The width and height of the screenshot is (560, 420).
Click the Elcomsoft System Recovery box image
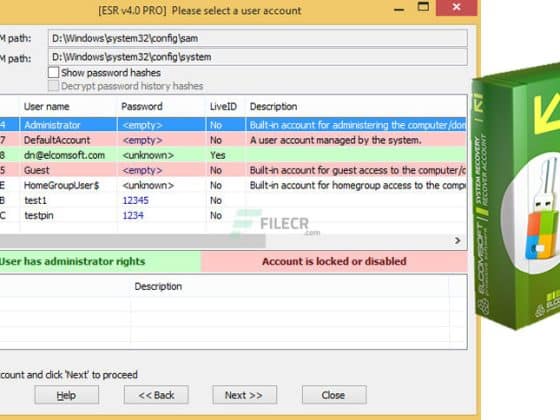click(516, 196)
